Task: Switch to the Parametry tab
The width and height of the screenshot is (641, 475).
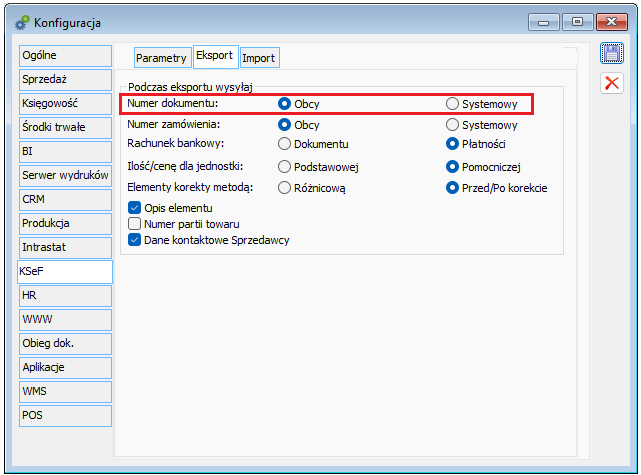Action: [x=161, y=58]
